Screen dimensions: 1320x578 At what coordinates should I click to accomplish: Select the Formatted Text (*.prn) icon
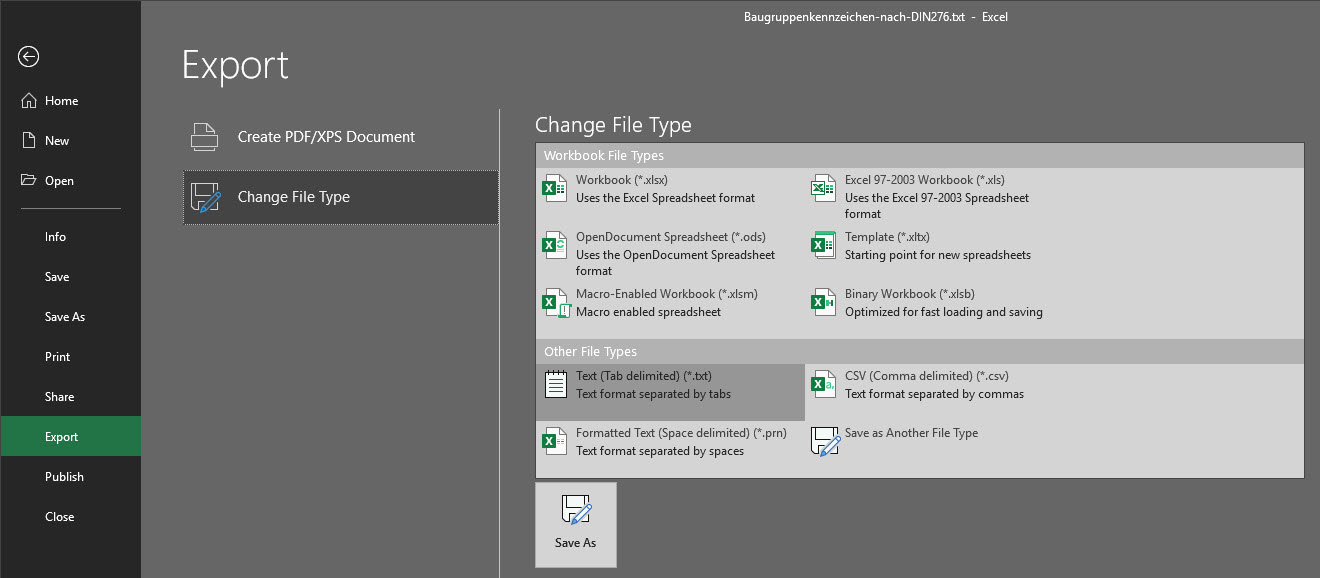click(x=554, y=441)
